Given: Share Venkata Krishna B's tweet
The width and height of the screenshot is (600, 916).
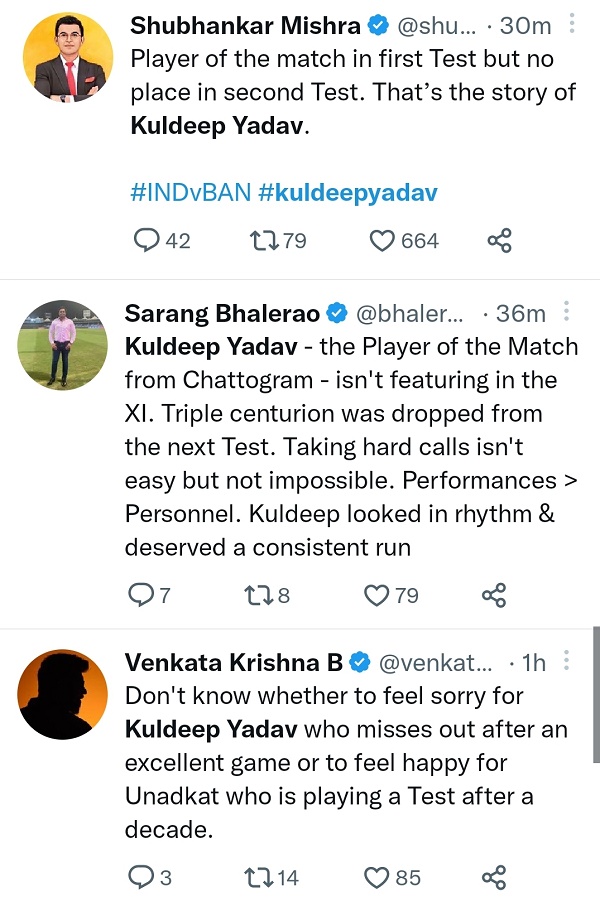Looking at the screenshot, I should point(494,878).
